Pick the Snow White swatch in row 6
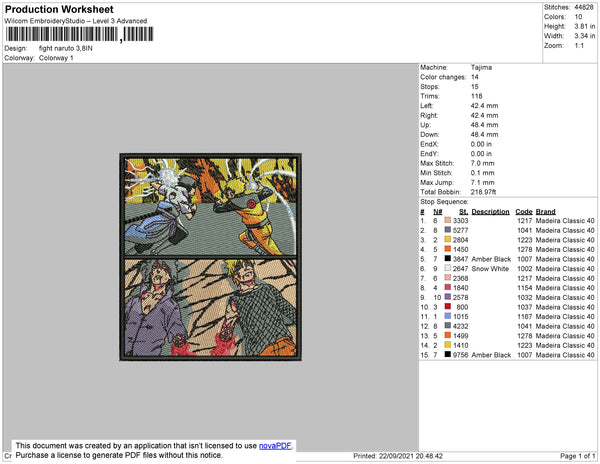Viewport: 600px width, 464px height. 448,268
